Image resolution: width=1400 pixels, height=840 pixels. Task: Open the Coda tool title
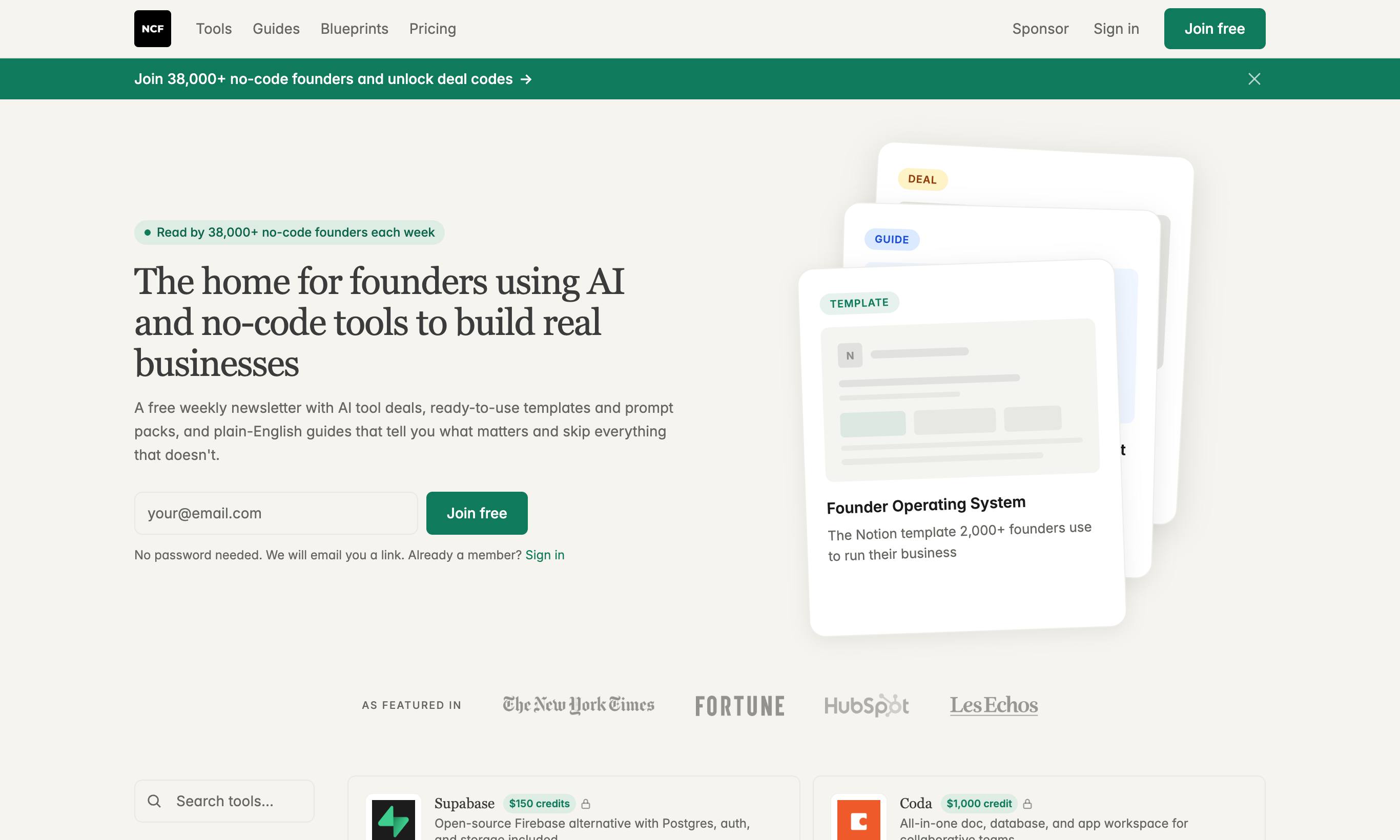[916, 803]
